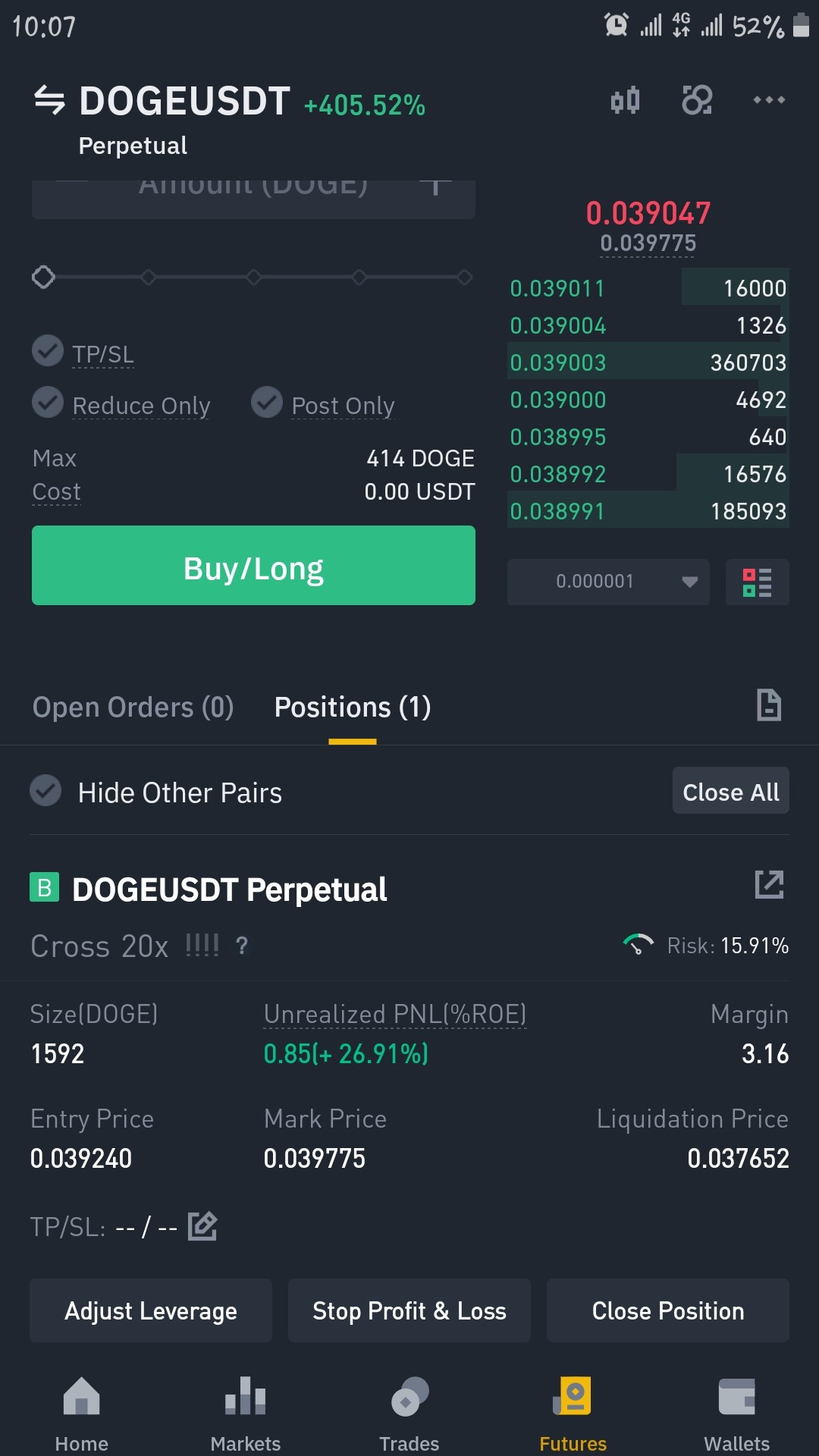The width and height of the screenshot is (819, 1456).
Task: Open order history document icon
Action: pyautogui.click(x=769, y=705)
